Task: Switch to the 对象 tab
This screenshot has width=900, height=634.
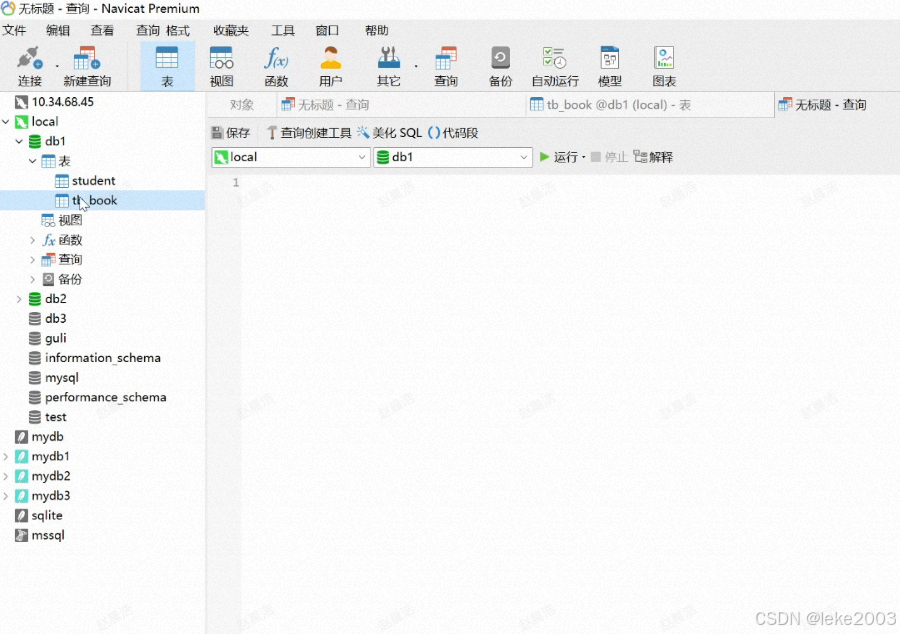Action: pos(242,105)
